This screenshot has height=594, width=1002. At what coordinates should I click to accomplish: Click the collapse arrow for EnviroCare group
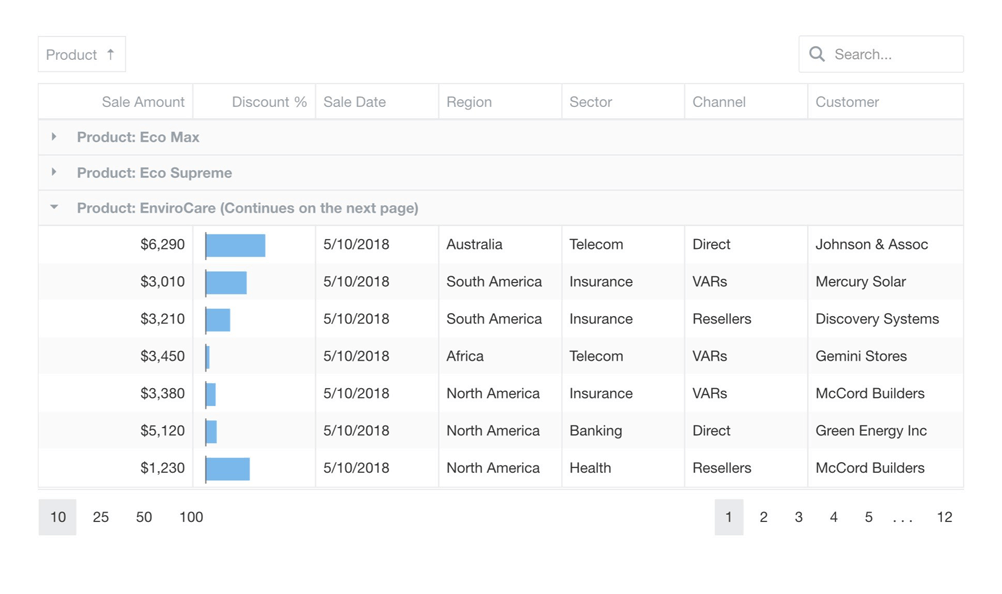[55, 208]
